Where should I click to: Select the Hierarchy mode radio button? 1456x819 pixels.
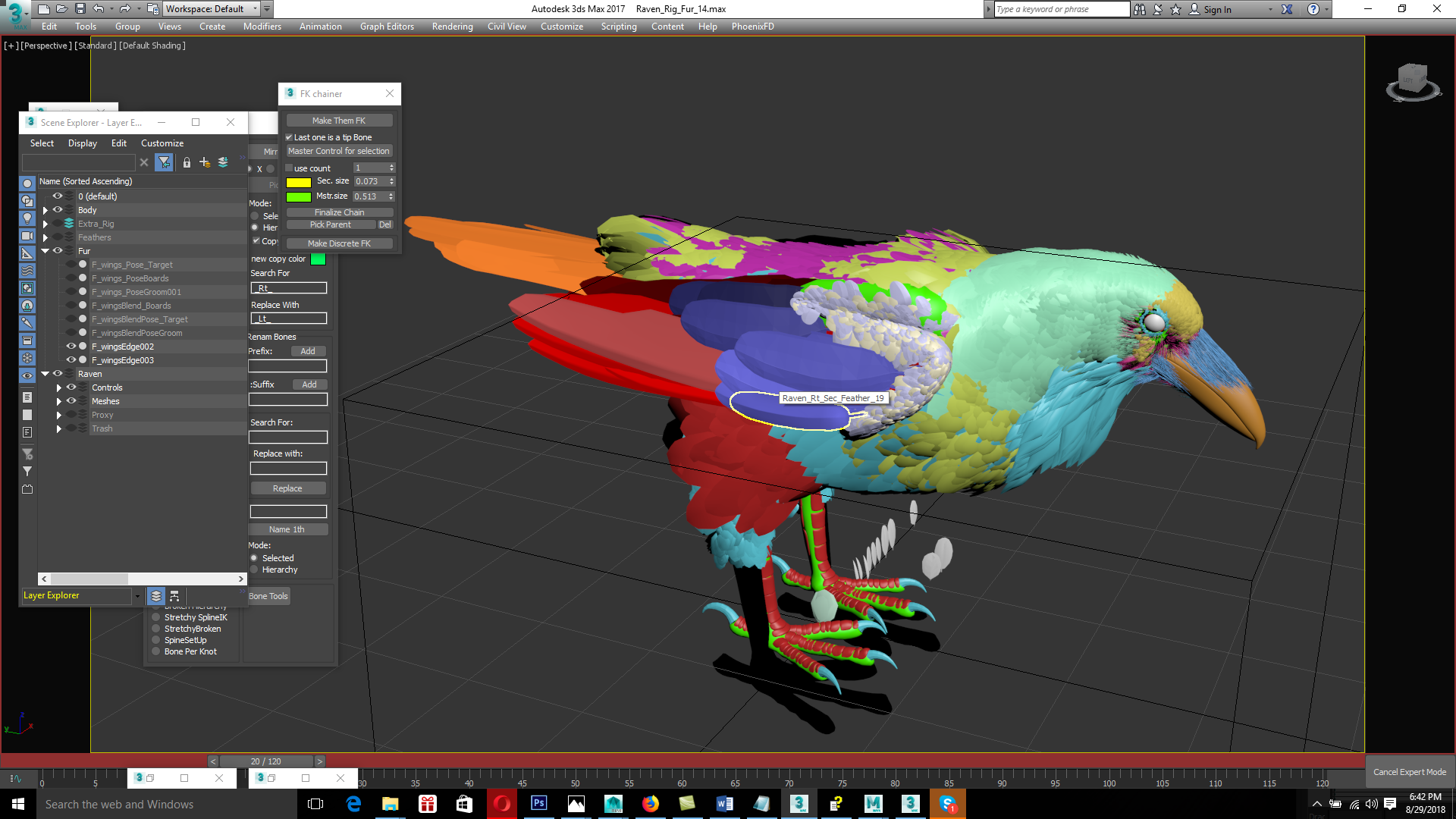(x=255, y=570)
